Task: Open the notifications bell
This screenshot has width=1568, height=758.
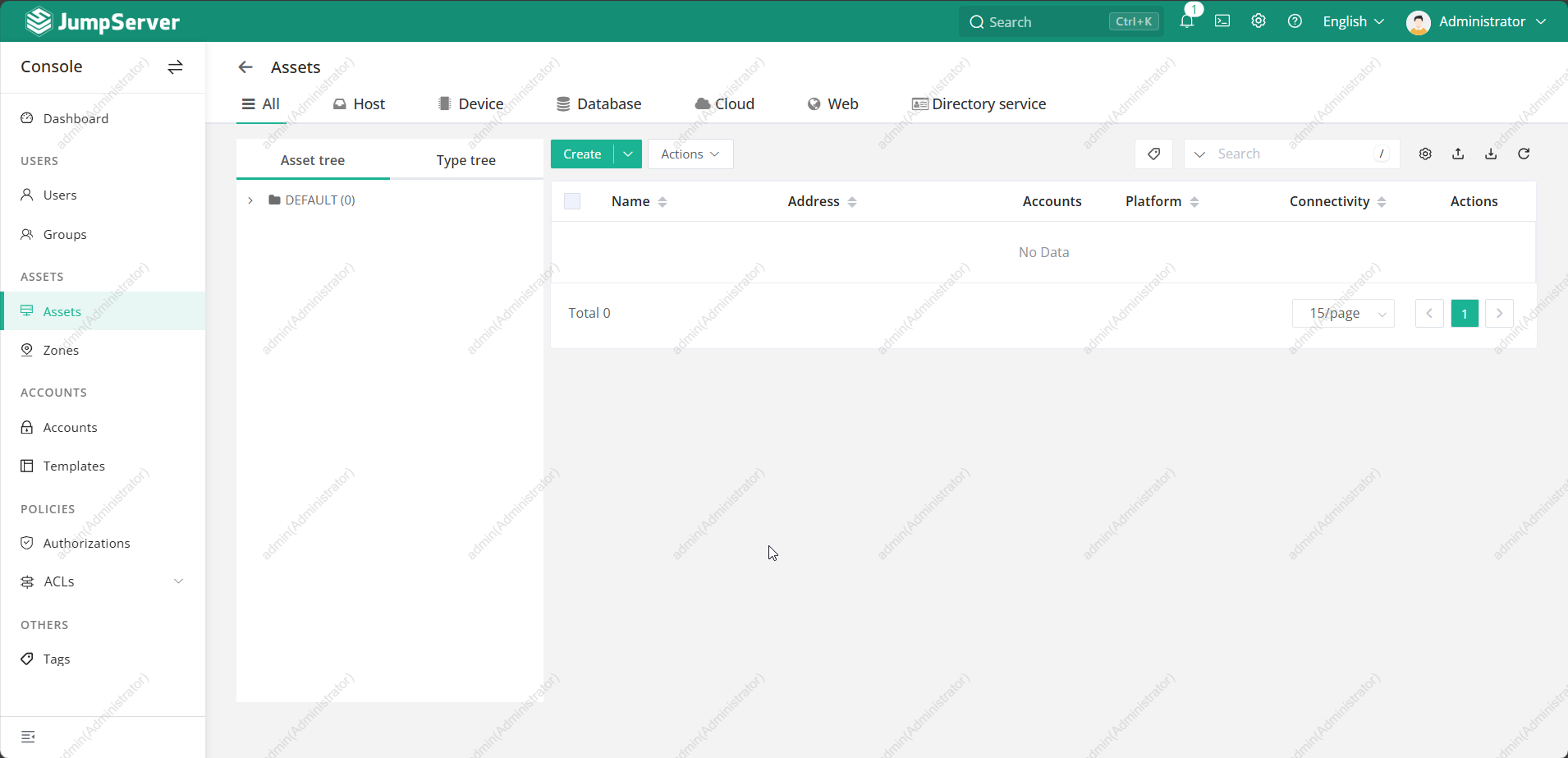Action: click(x=1187, y=21)
